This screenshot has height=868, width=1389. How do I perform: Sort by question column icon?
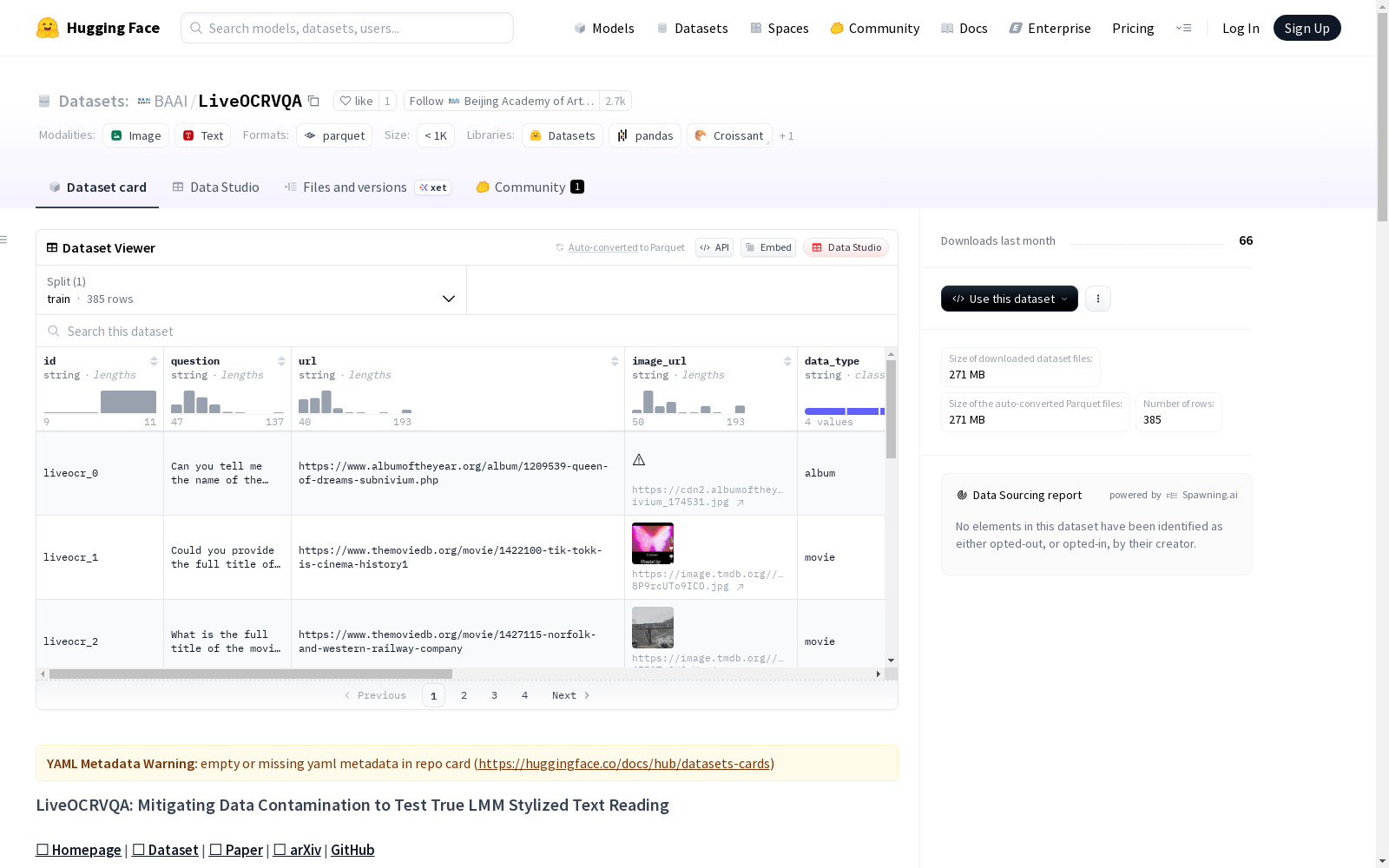(281, 361)
